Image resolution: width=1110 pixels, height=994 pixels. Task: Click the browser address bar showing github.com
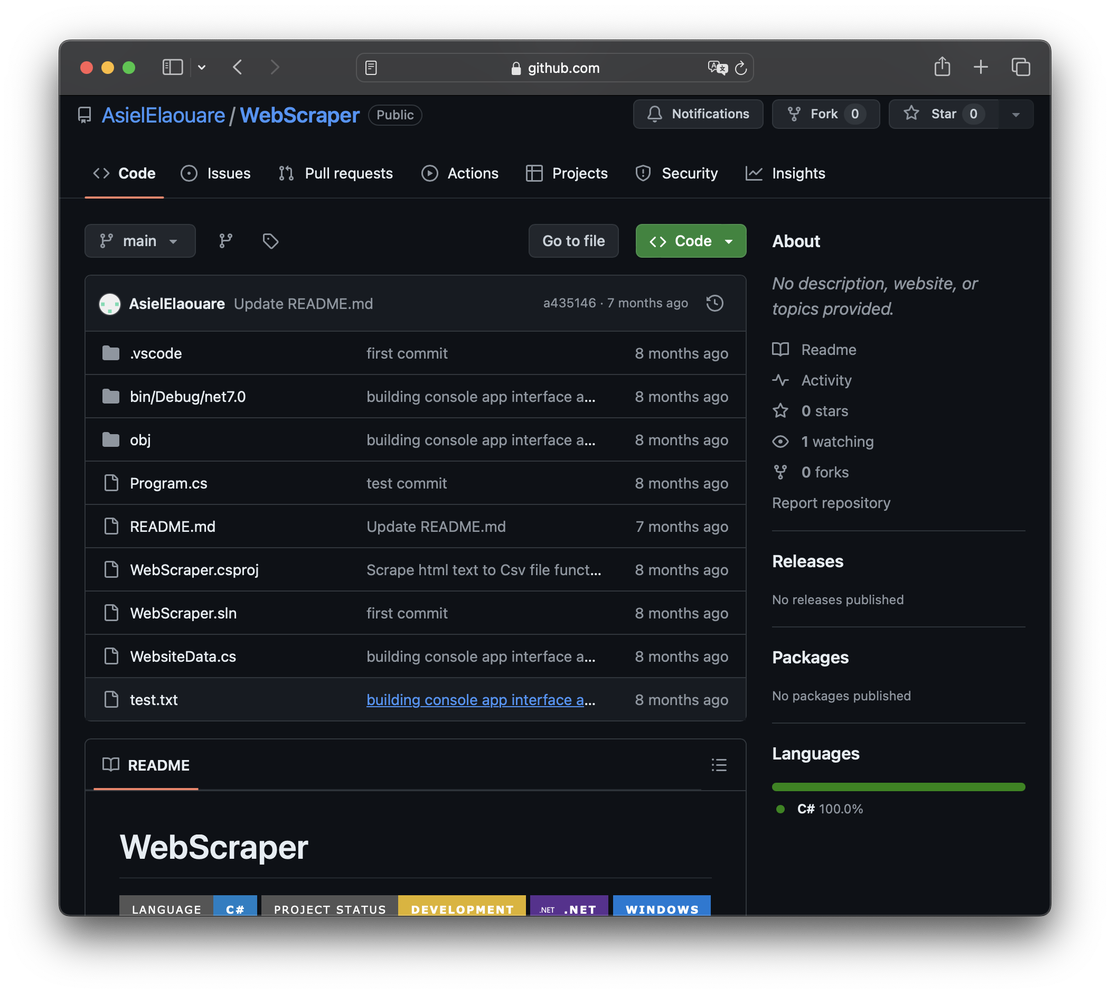pos(555,67)
